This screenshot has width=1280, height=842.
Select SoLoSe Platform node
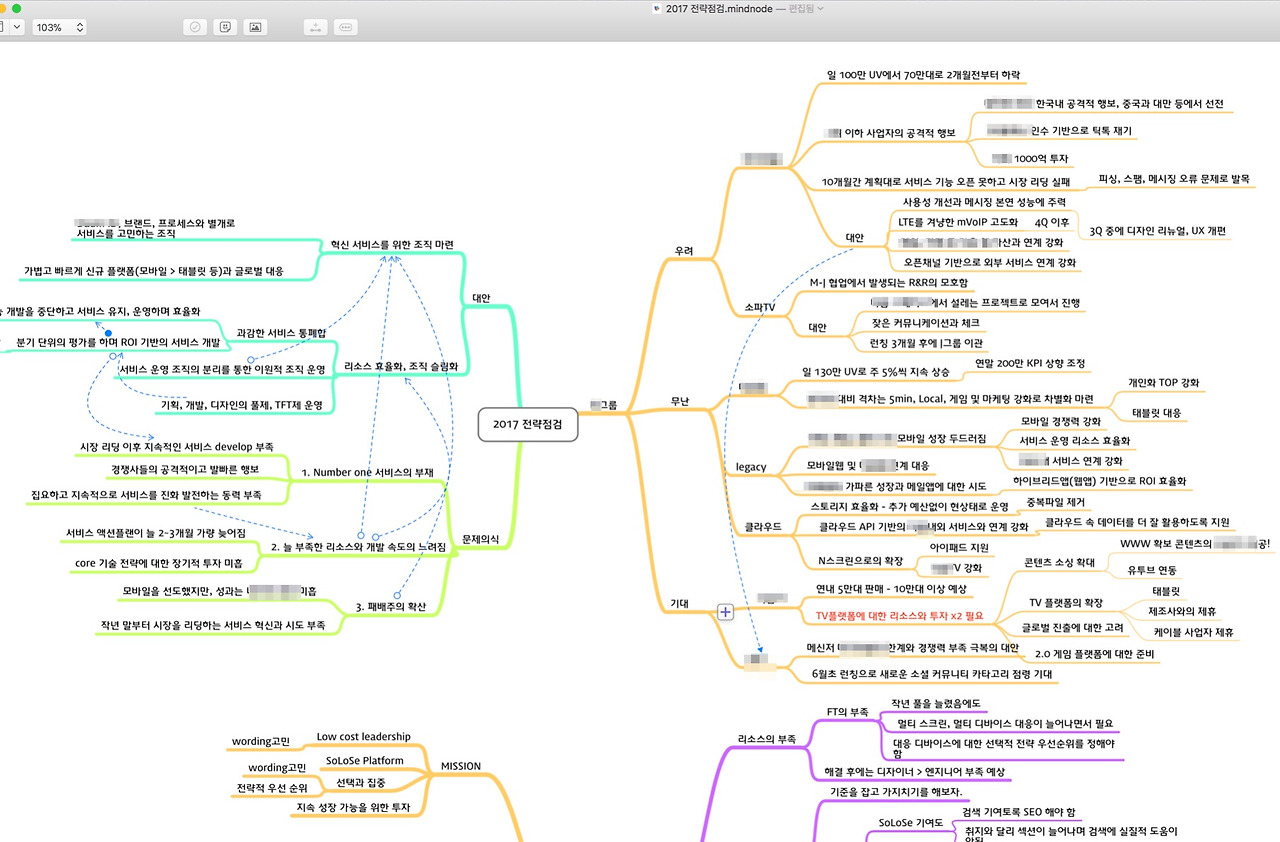pos(364,761)
